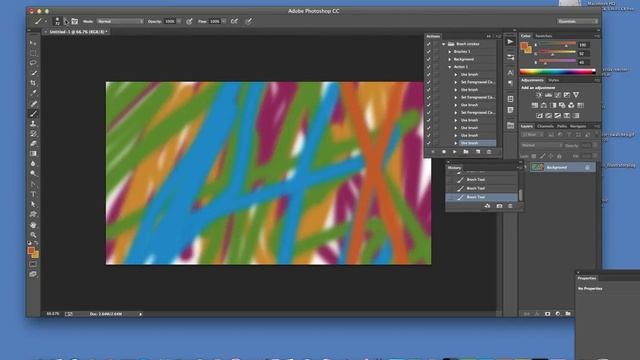Set the foreground color in the toolbox
The height and width of the screenshot is (360, 640).
pyautogui.click(x=31, y=251)
